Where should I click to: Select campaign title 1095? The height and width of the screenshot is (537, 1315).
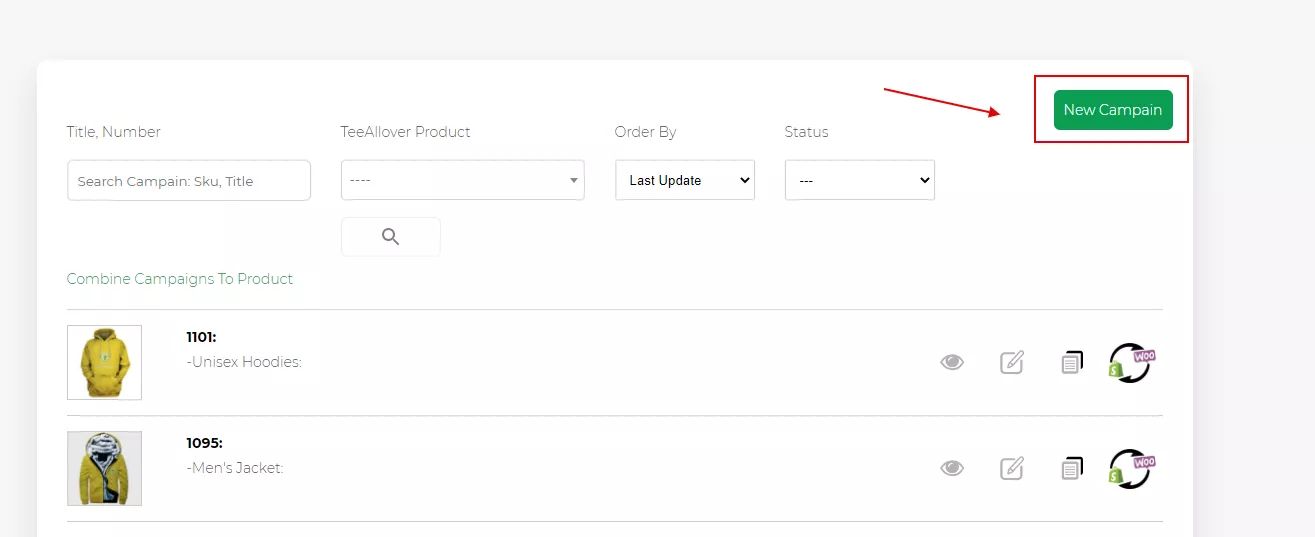tap(204, 444)
